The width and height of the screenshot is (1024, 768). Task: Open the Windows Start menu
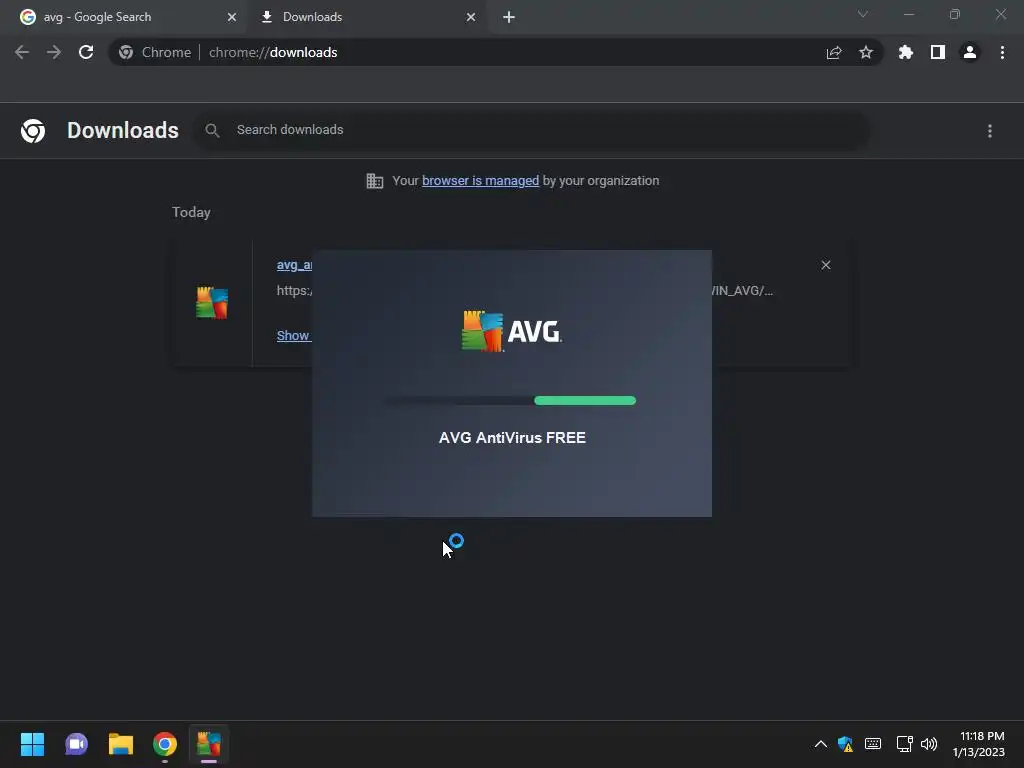pyautogui.click(x=32, y=744)
